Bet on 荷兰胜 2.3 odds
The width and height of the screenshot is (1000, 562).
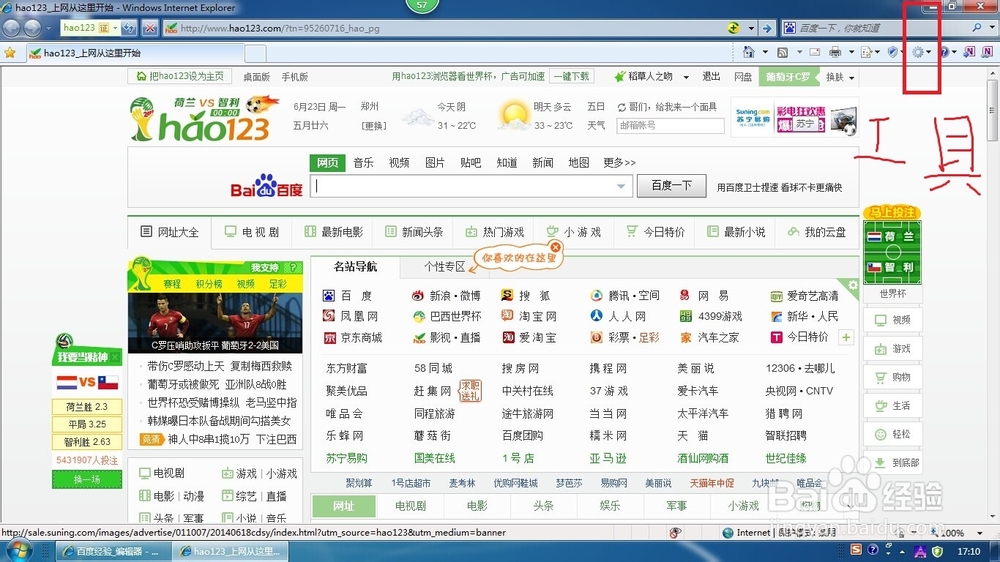[87, 406]
